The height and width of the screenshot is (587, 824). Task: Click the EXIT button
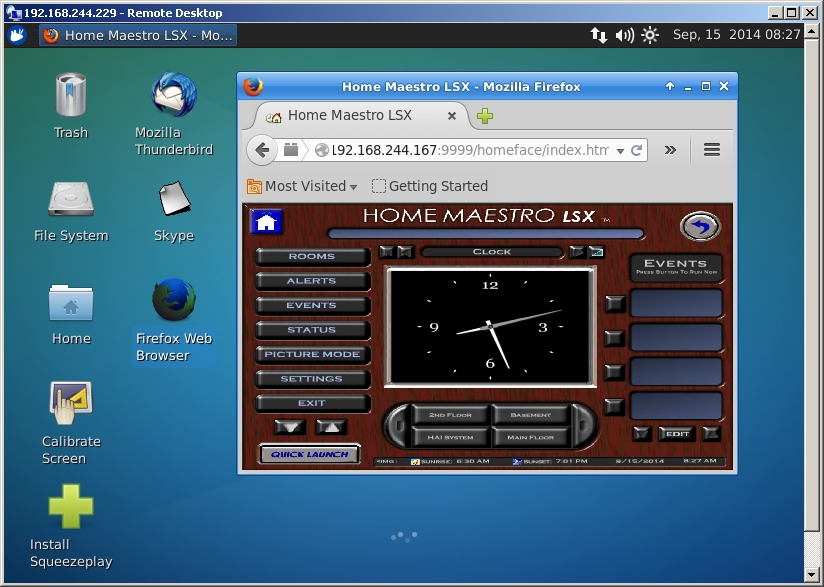point(312,403)
